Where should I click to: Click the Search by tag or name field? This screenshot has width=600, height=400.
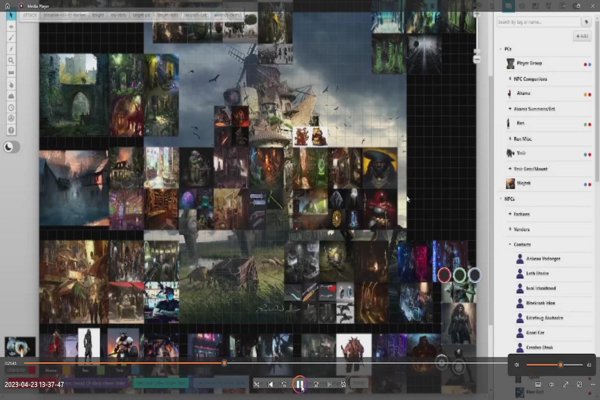[538, 22]
